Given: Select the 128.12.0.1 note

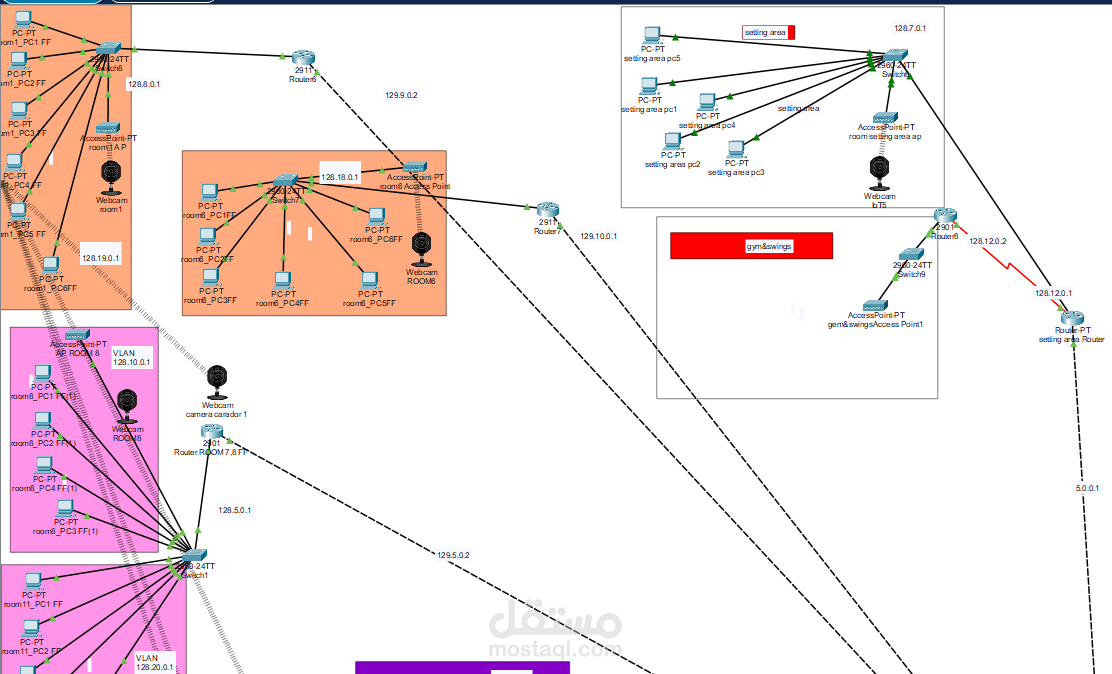Looking at the screenshot, I should [1054, 293].
